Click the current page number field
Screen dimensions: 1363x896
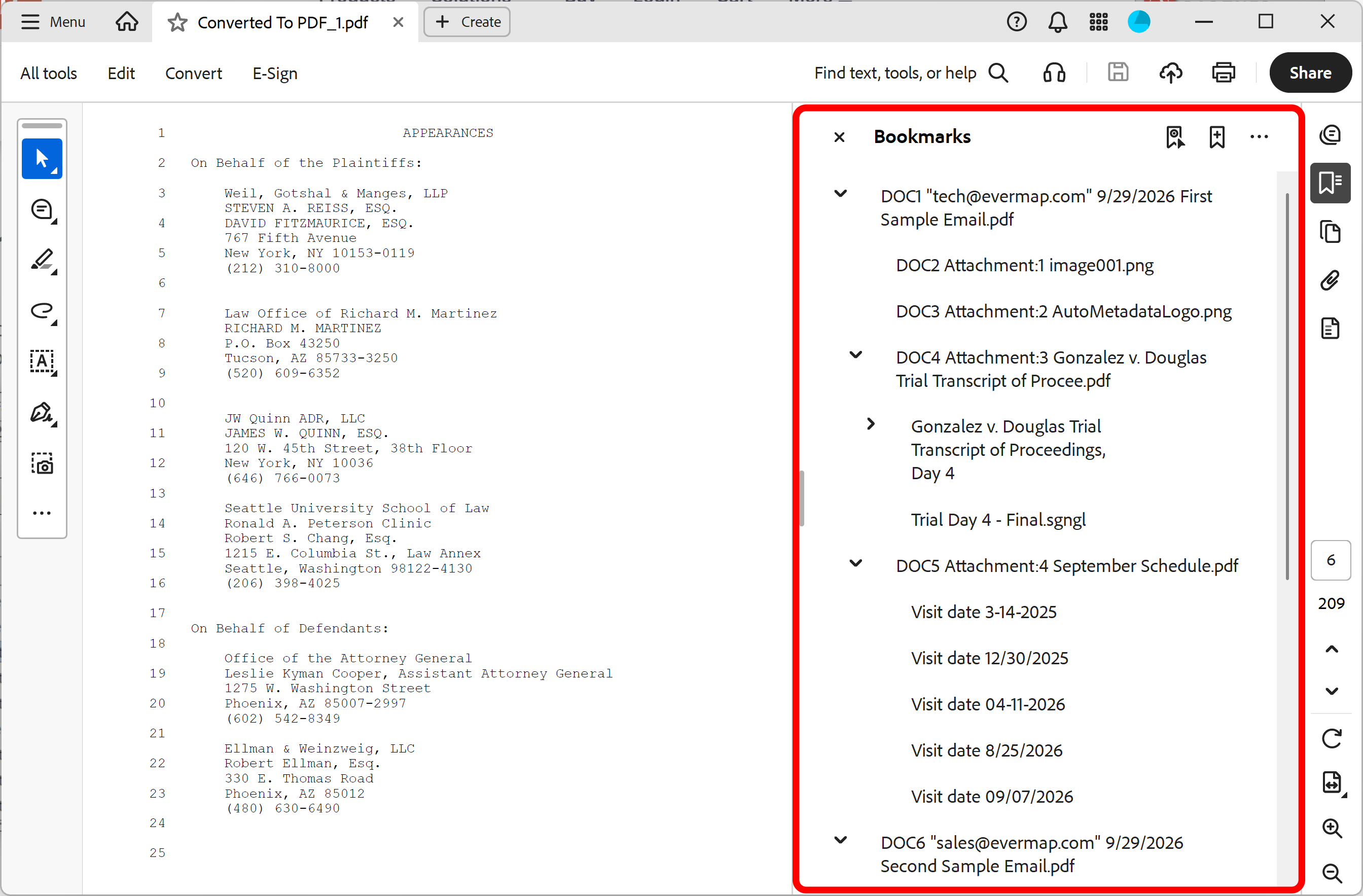coord(1331,560)
